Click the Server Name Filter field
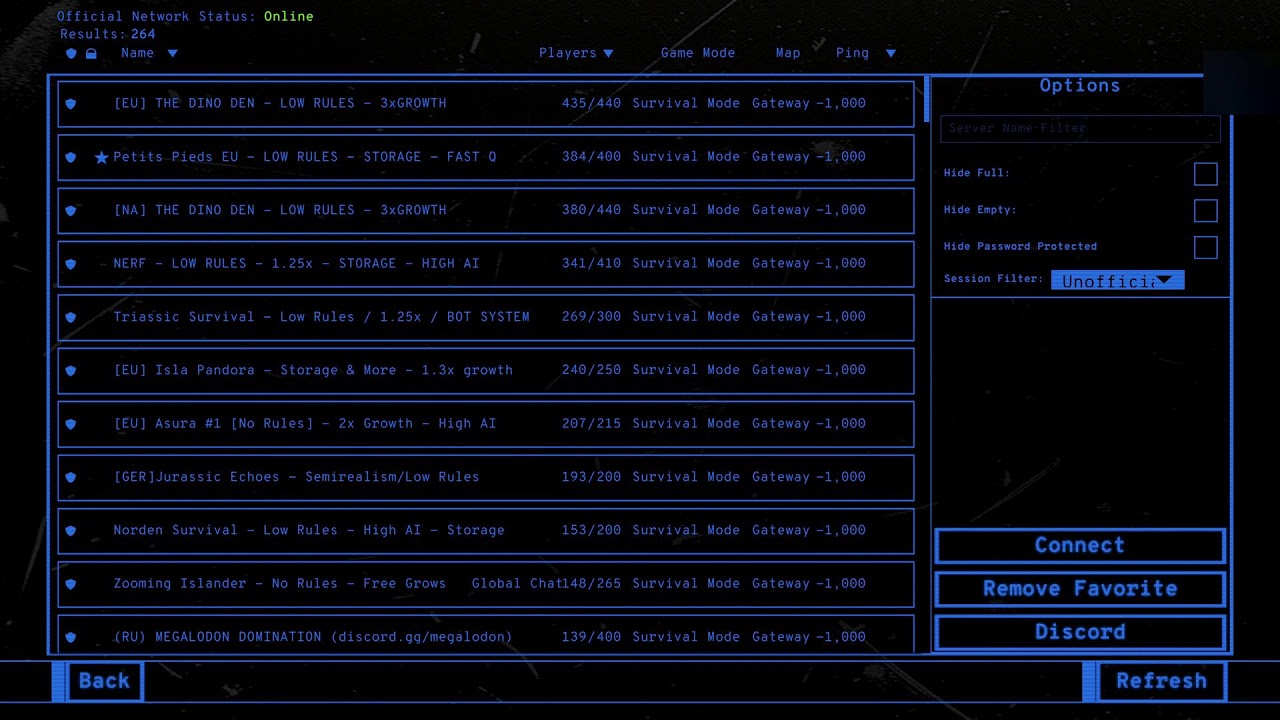The width and height of the screenshot is (1280, 720). 1080,128
